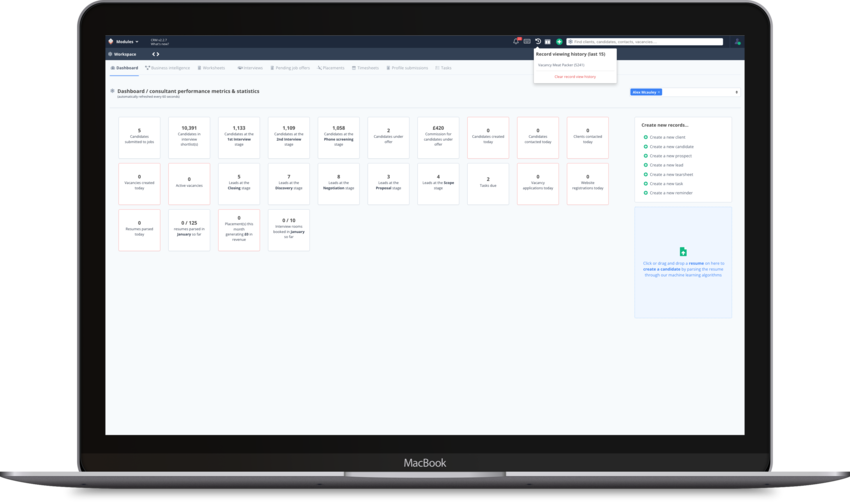Open the 0 / 10 Interview rooms booked card

point(289,230)
